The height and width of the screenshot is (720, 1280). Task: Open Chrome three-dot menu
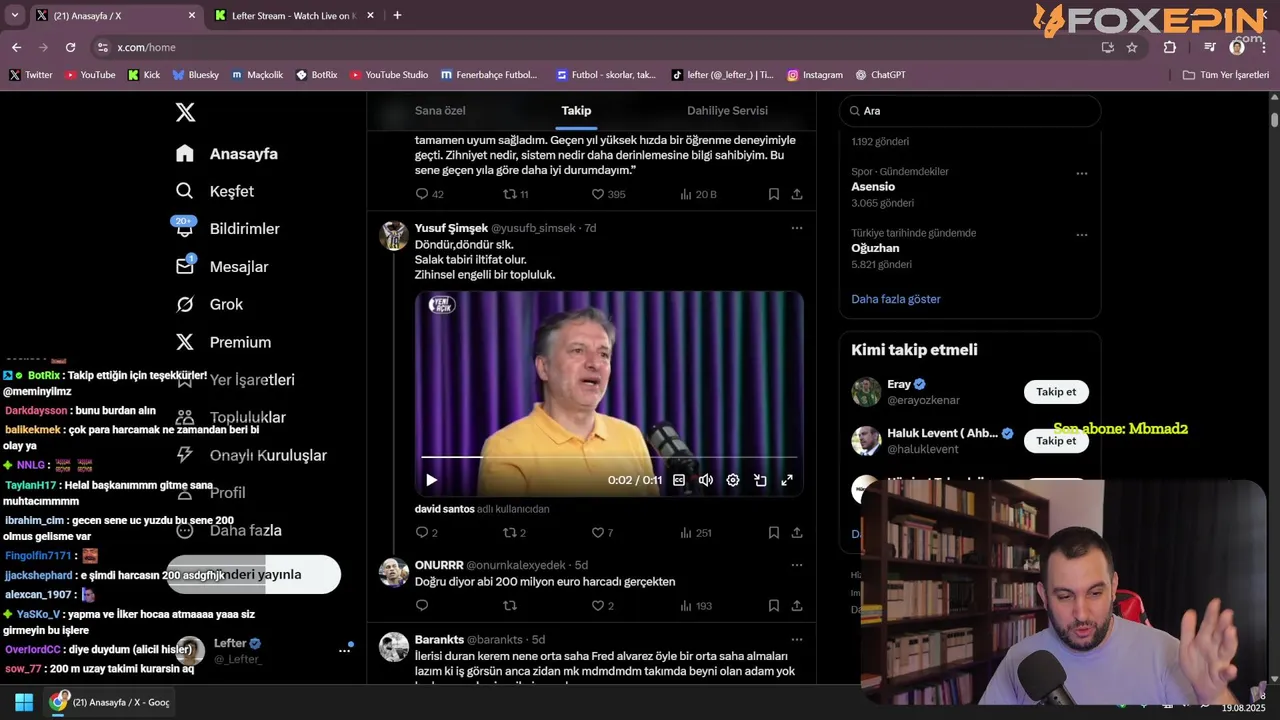(1264, 47)
